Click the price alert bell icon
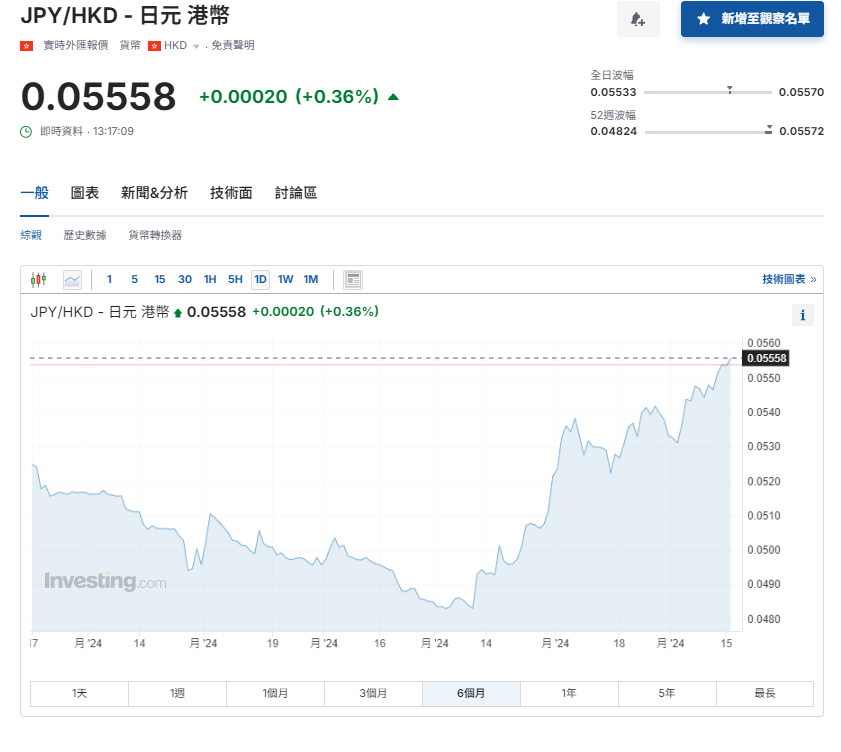Screen dimensions: 841x752 click(638, 20)
